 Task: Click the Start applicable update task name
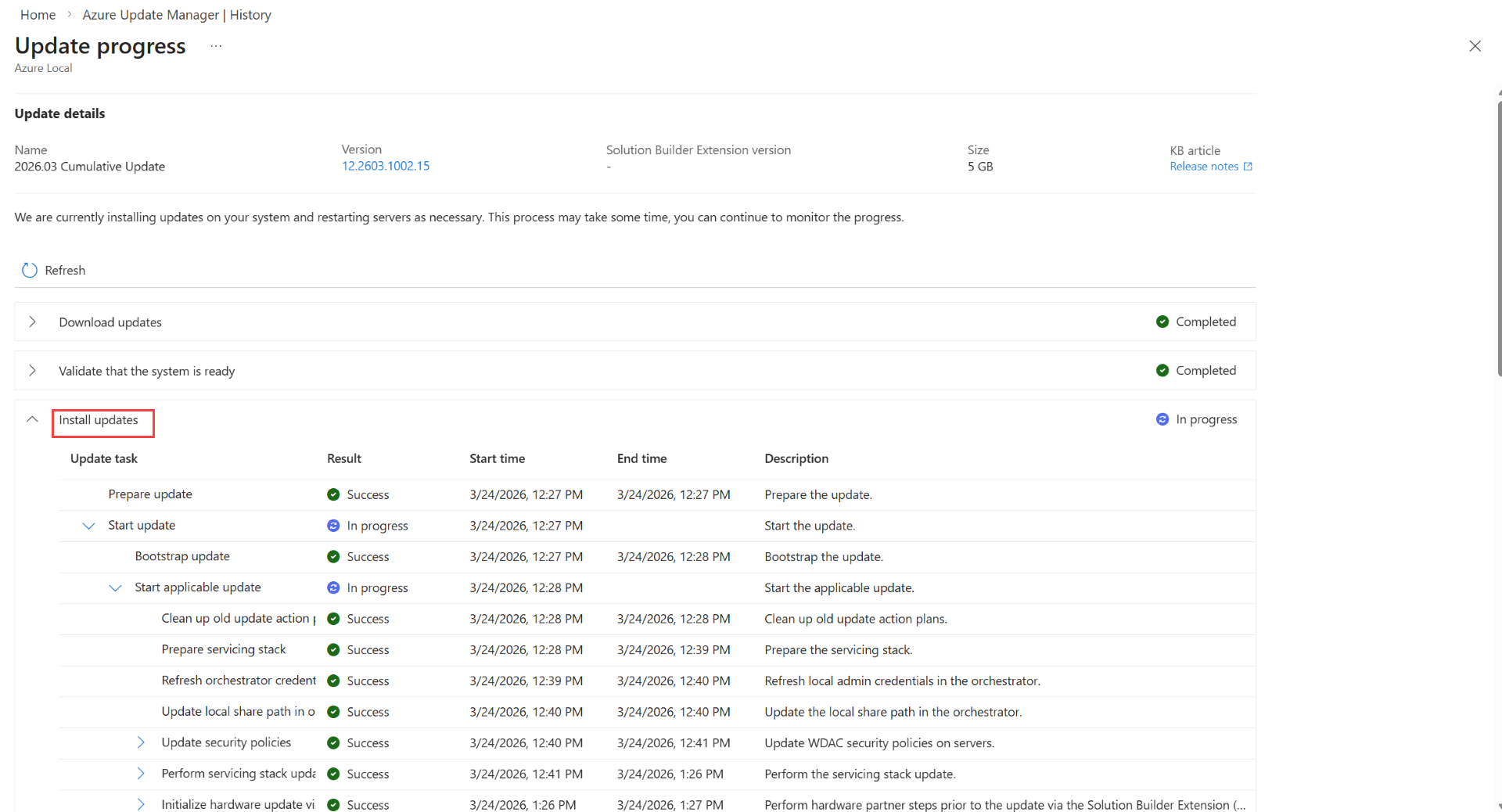coord(198,587)
